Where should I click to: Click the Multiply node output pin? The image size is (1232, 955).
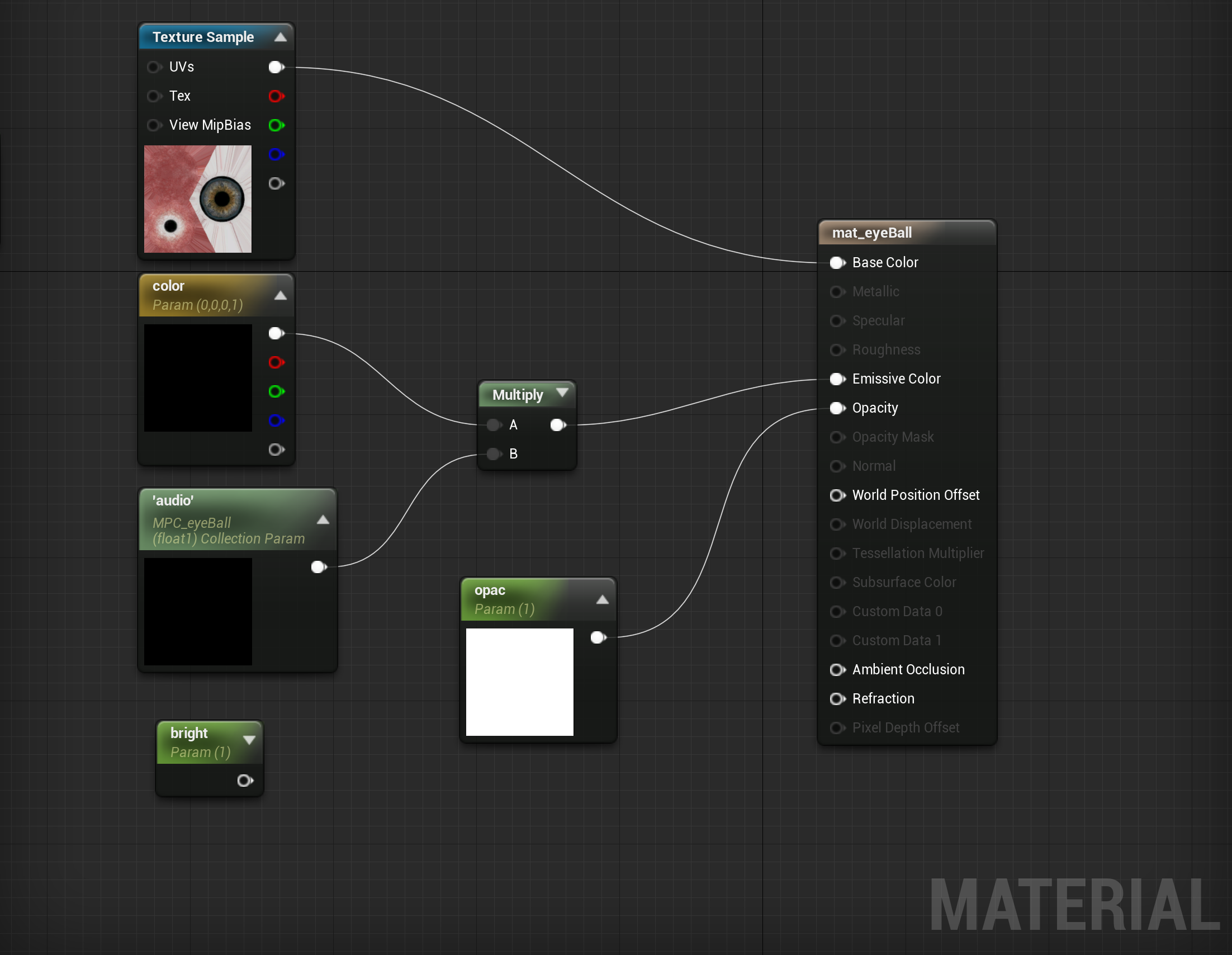click(557, 425)
